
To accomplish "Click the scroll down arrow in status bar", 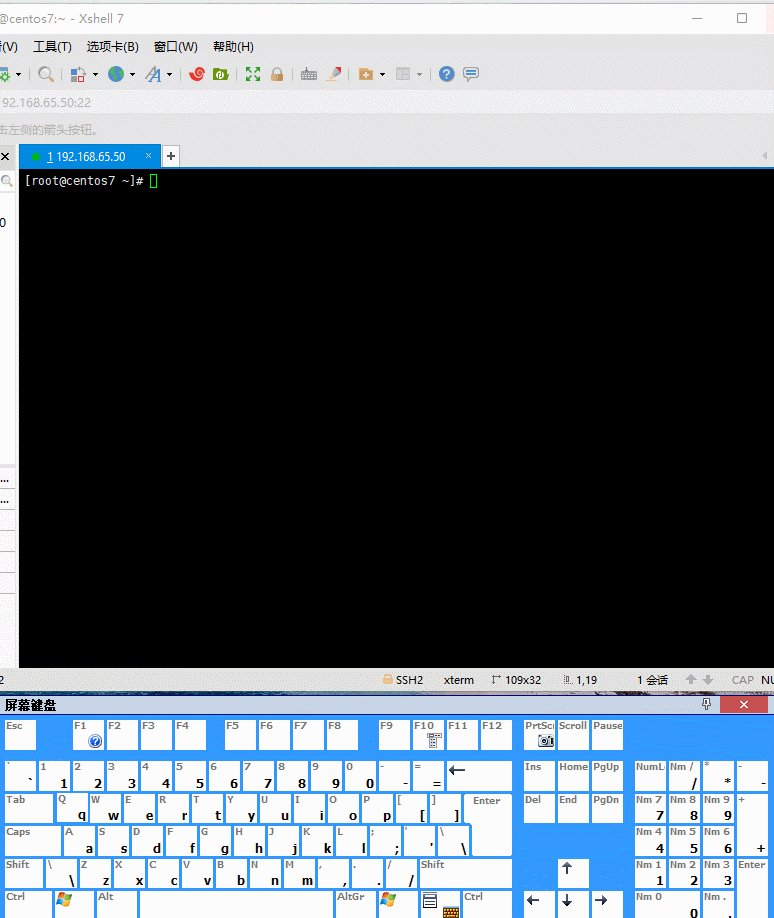I will click(708, 680).
